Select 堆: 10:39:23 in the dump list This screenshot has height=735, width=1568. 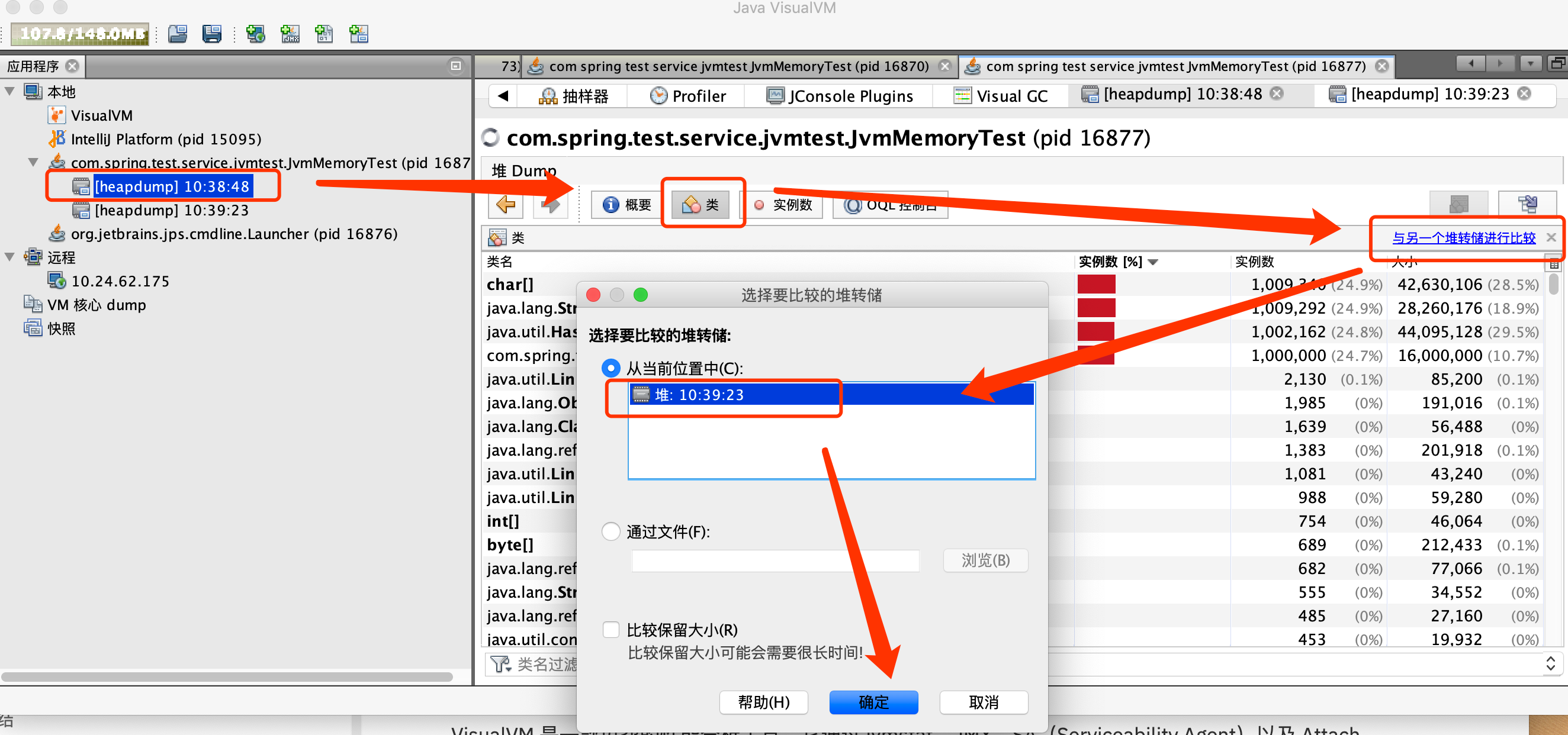(699, 395)
